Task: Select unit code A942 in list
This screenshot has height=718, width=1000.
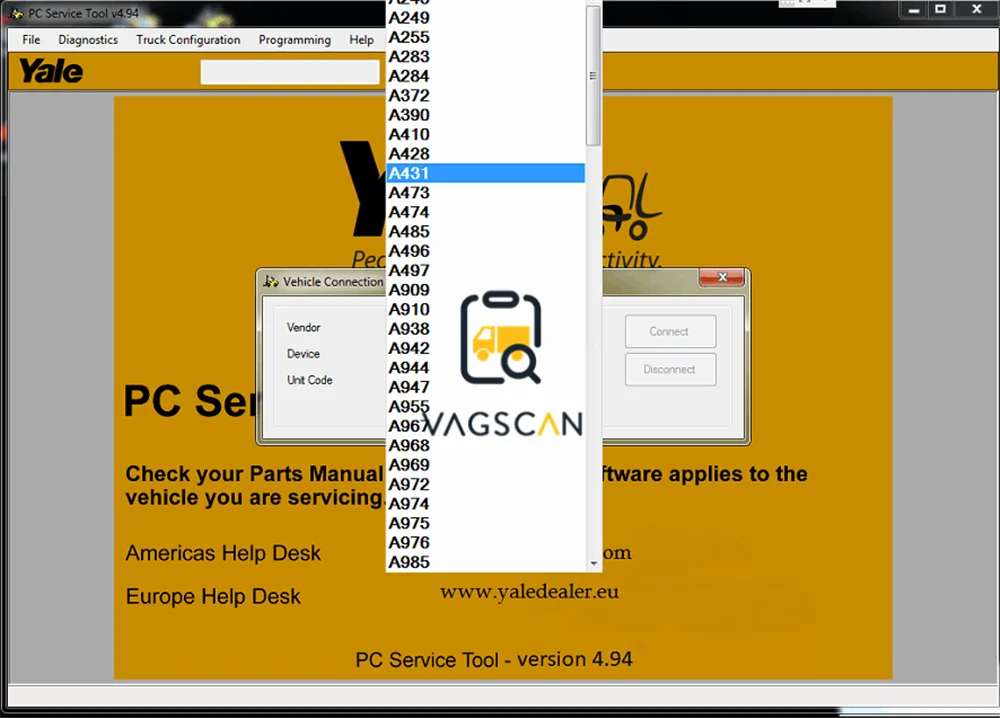Action: (x=485, y=348)
